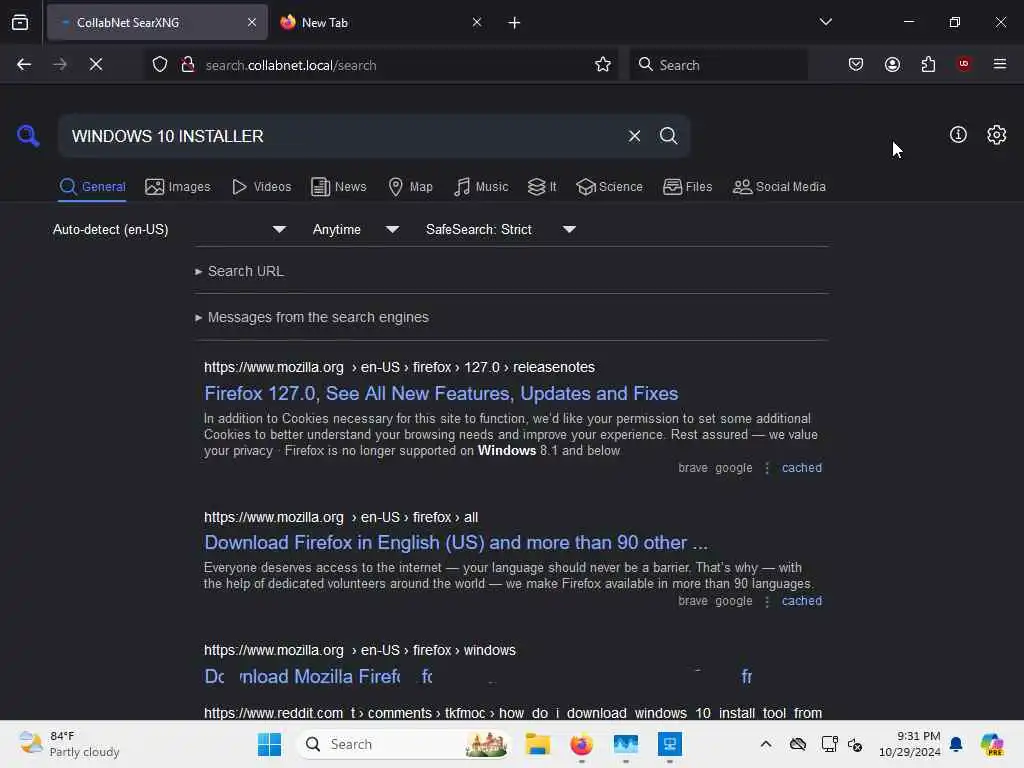The height and width of the screenshot is (768, 1024).
Task: Select the Map search category
Action: point(410,187)
